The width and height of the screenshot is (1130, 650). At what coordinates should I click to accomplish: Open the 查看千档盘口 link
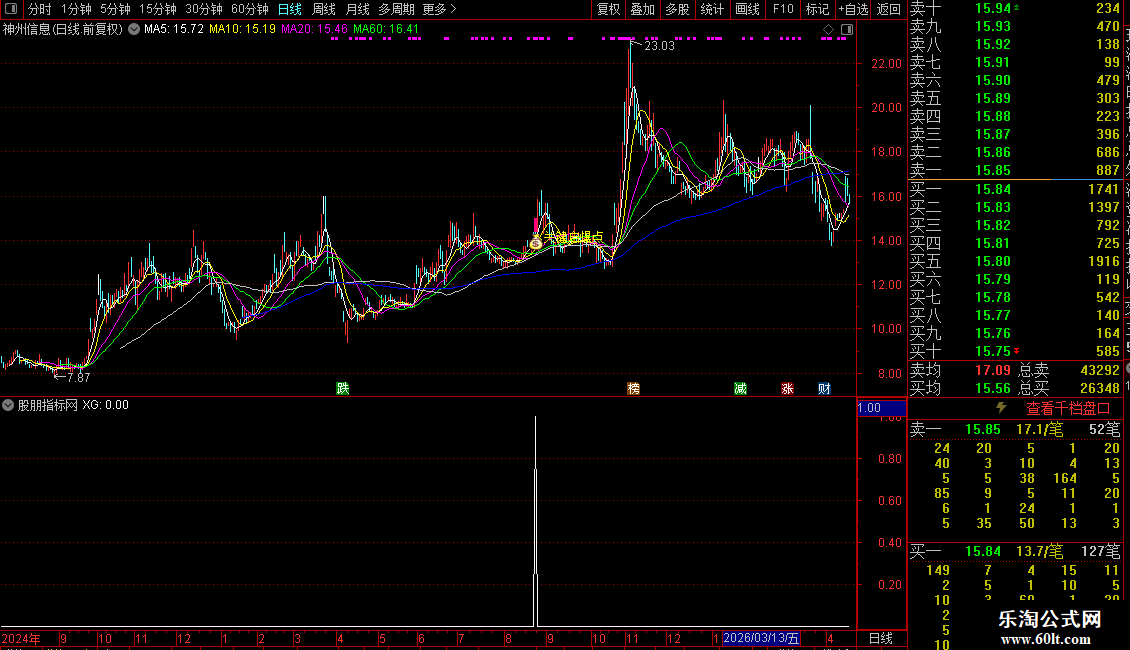tap(1068, 408)
